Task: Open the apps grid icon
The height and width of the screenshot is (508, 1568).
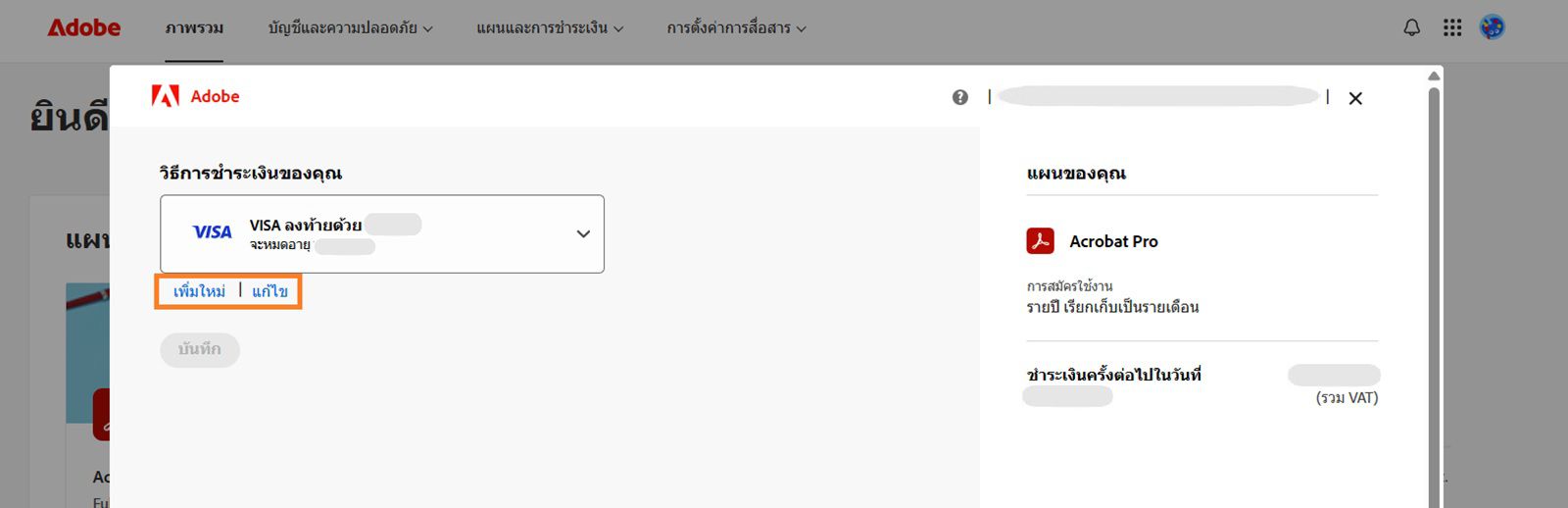Action: click(x=1452, y=27)
